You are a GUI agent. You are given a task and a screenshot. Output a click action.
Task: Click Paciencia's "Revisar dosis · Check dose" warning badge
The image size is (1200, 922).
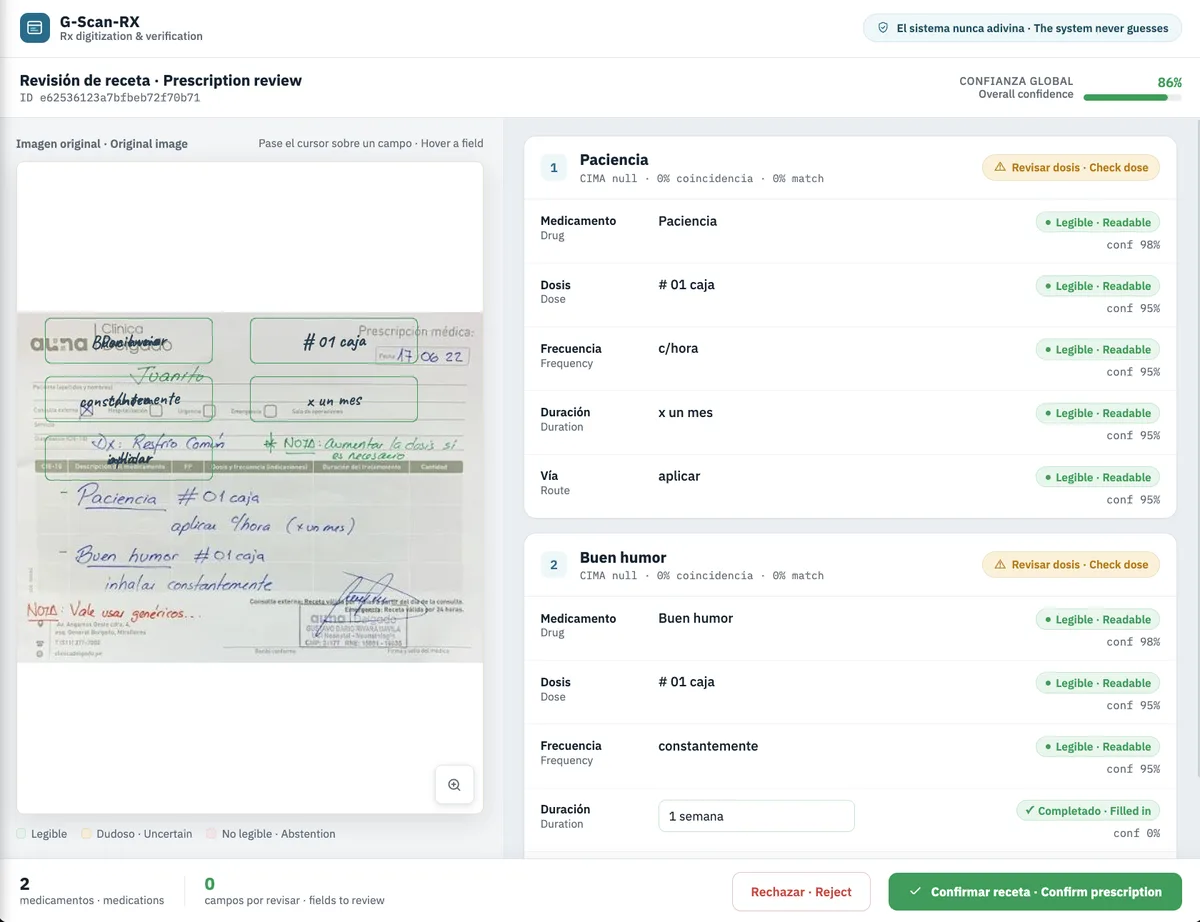coord(1071,167)
